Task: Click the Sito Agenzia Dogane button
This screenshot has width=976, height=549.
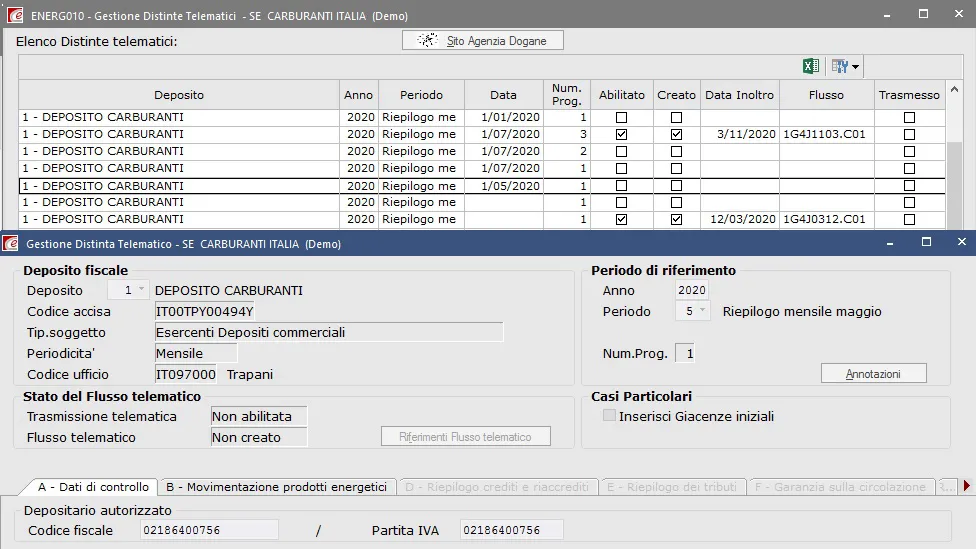Action: (482, 40)
